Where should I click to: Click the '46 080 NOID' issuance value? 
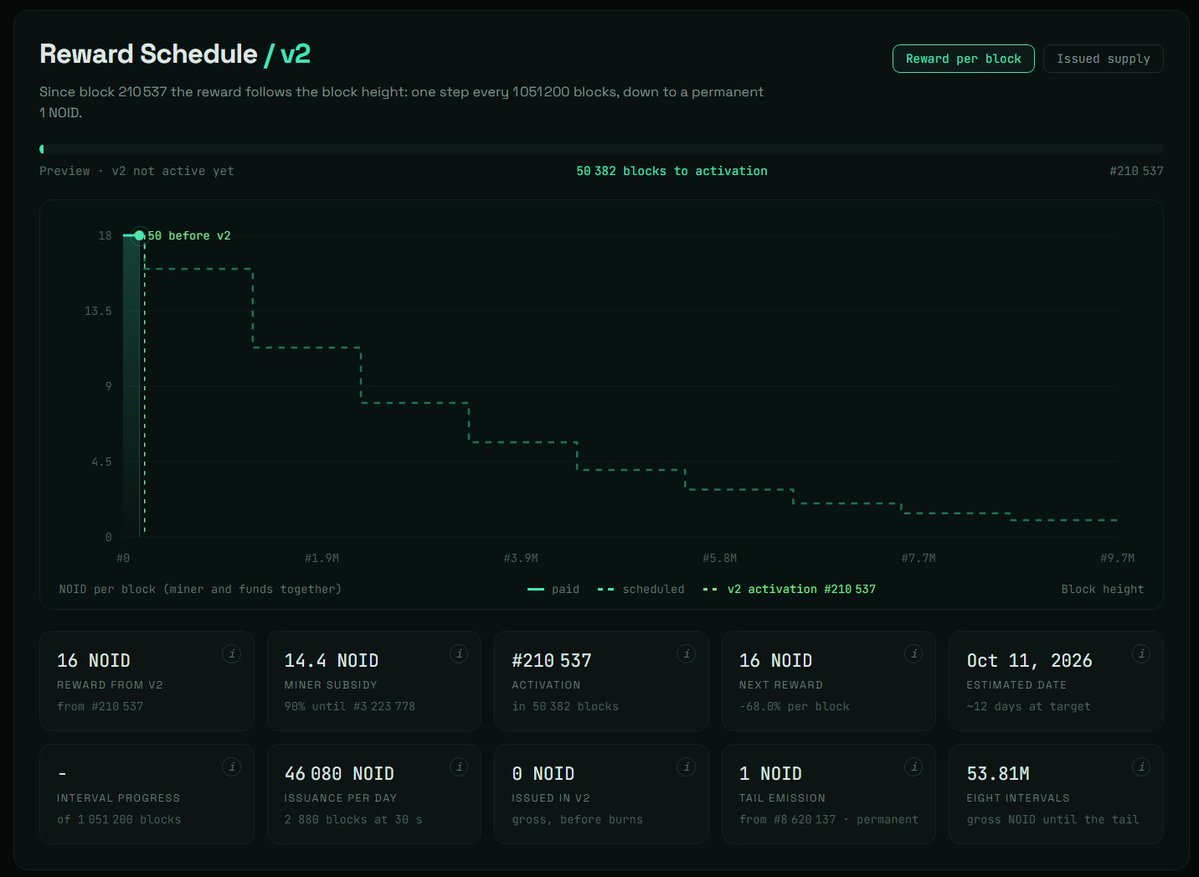(x=339, y=774)
